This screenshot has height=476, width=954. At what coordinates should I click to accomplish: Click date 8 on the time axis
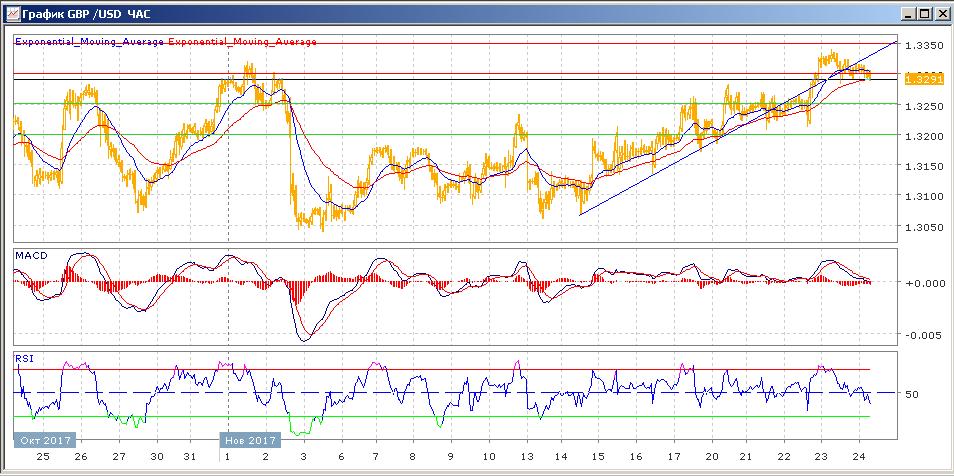pyautogui.click(x=413, y=457)
